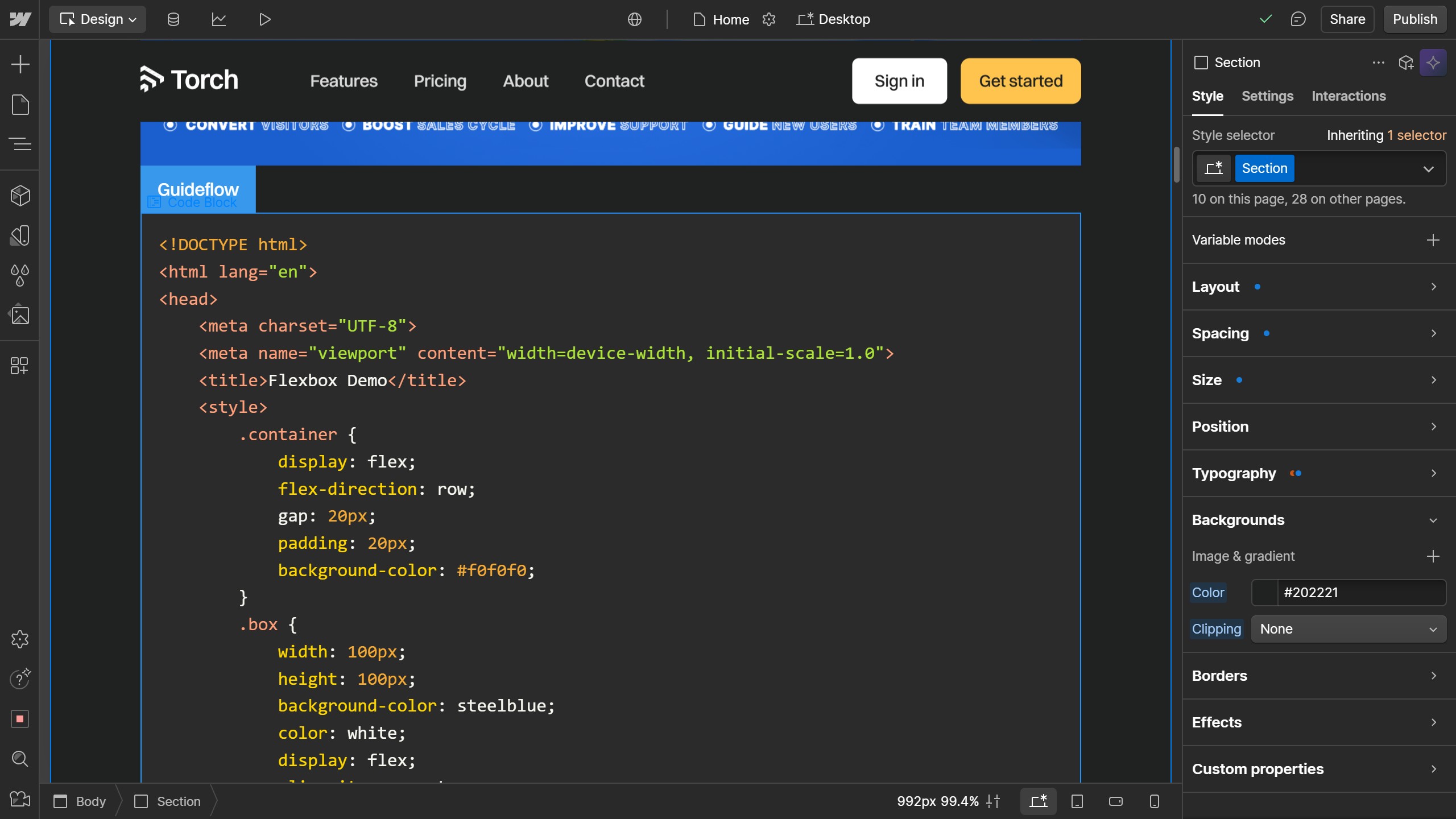Screen dimensions: 1456x819
Task: Open the Clipping dropdown set to None
Action: tap(1348, 628)
